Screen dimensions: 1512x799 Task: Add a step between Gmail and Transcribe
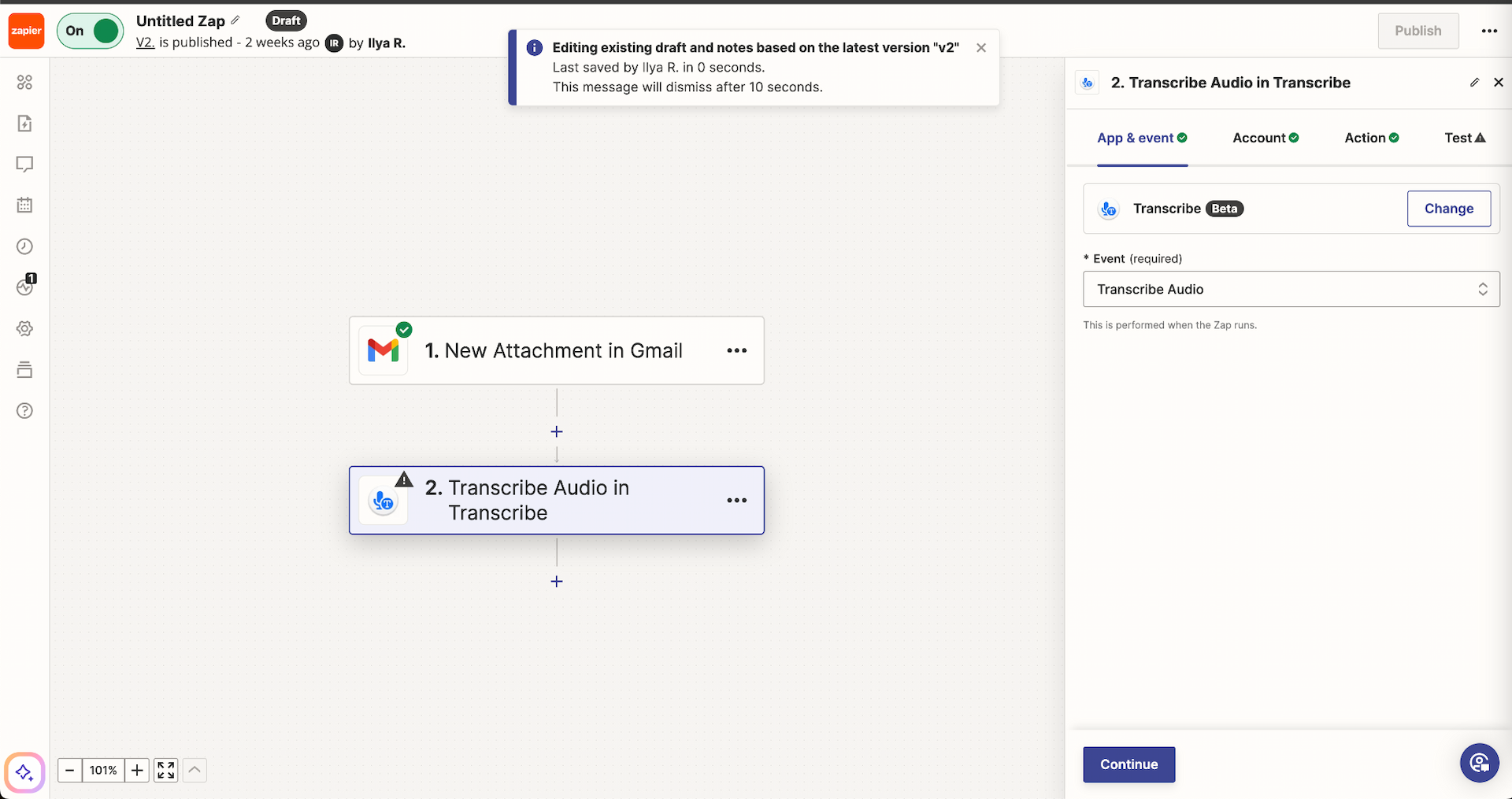[557, 431]
